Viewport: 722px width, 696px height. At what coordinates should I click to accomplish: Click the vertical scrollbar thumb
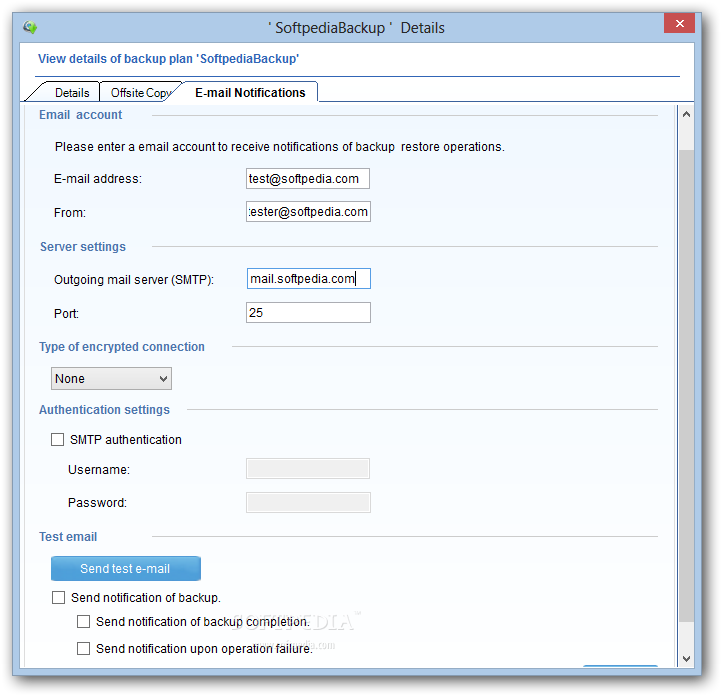[686, 386]
